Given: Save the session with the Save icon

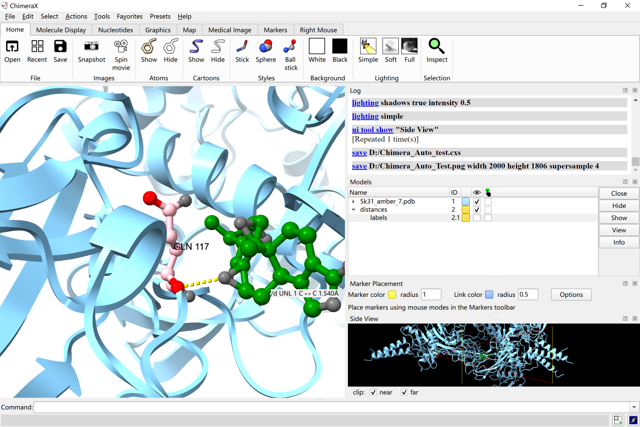Looking at the screenshot, I should 60,51.
